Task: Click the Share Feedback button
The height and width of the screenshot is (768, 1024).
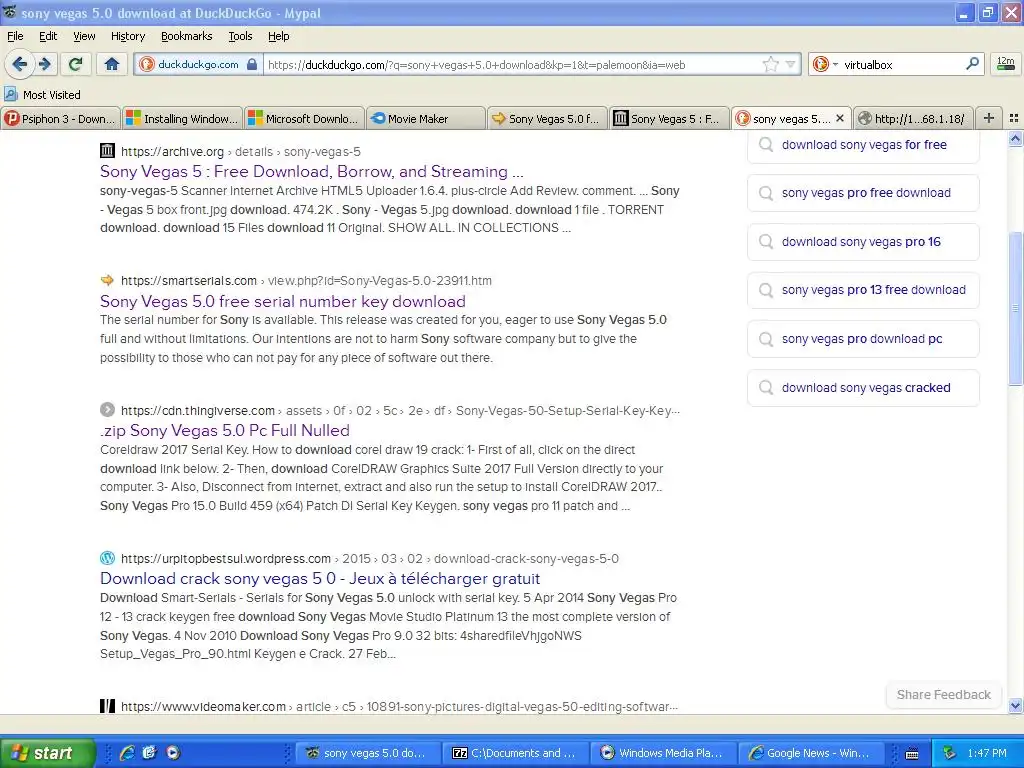Action: tap(943, 695)
